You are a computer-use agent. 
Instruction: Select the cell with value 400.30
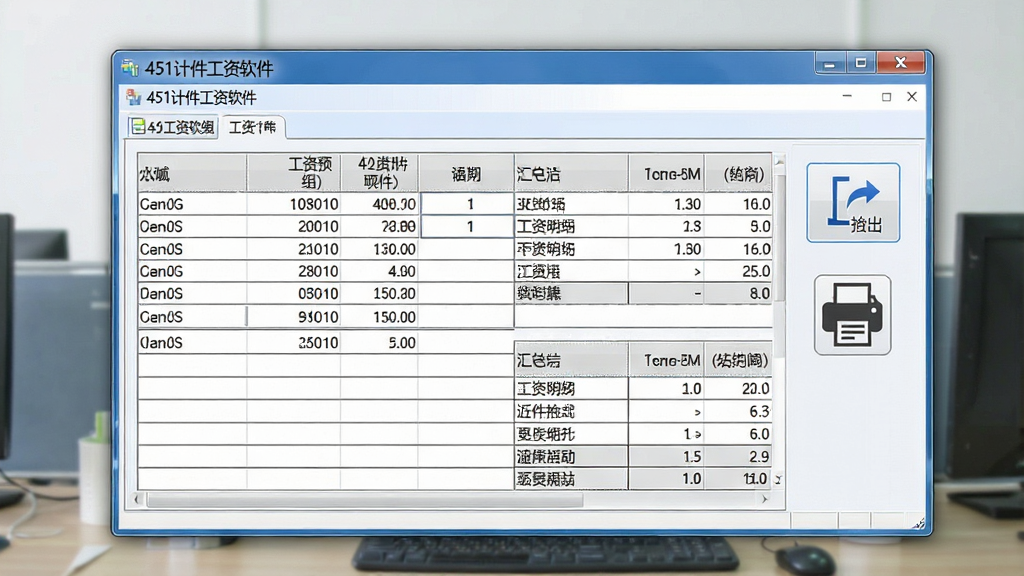click(380, 204)
